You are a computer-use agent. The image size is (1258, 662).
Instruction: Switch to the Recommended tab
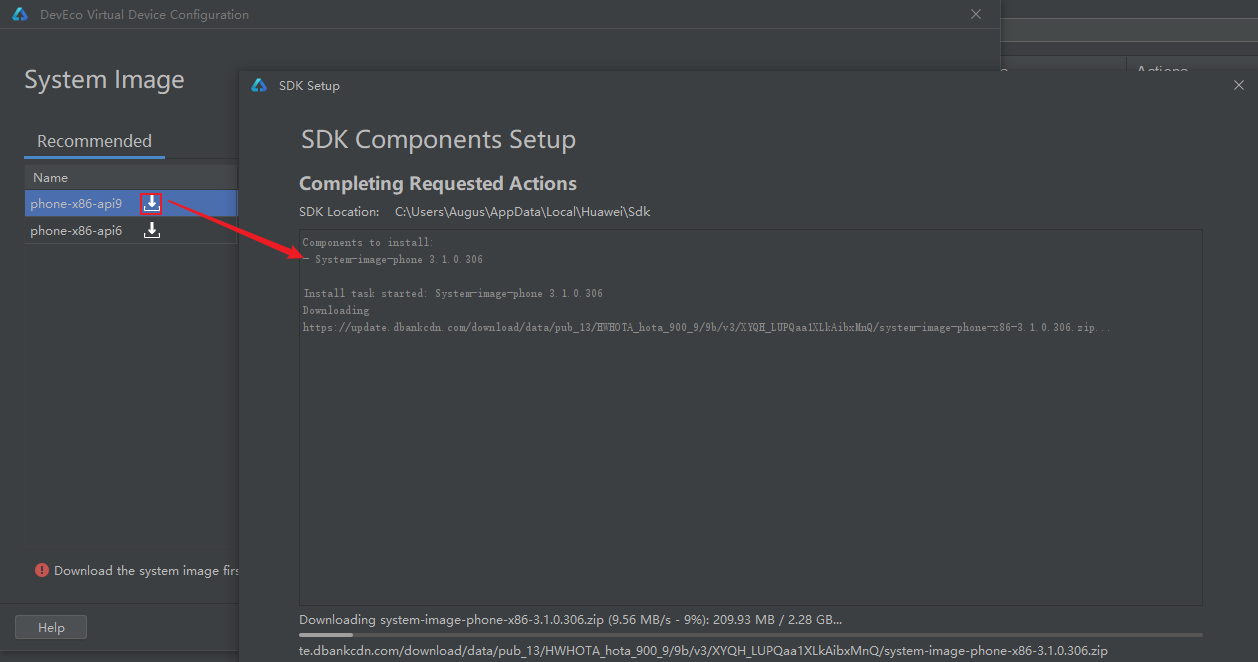[x=94, y=141]
